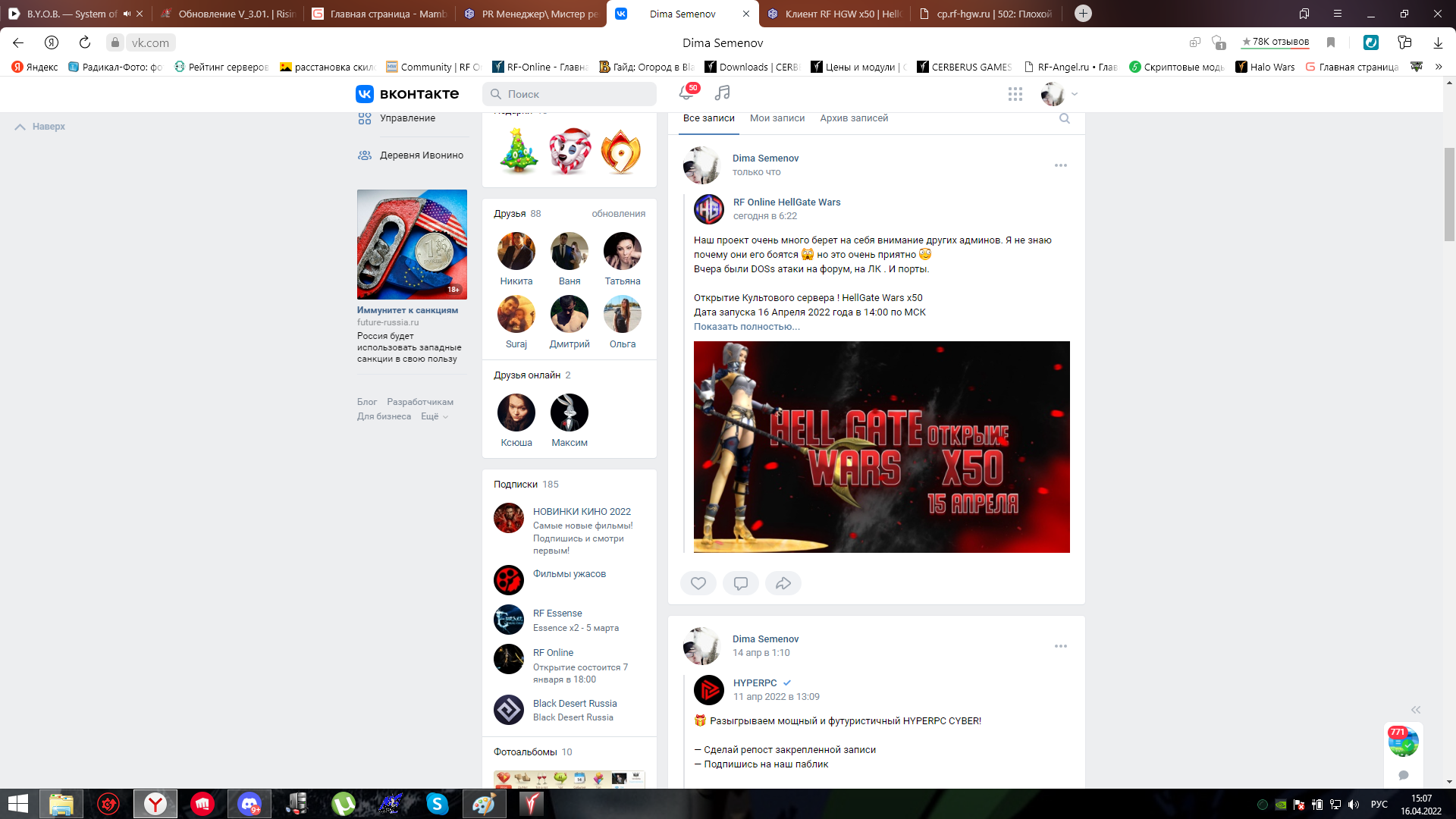
Task: Open VK services grid icon
Action: click(x=1015, y=94)
